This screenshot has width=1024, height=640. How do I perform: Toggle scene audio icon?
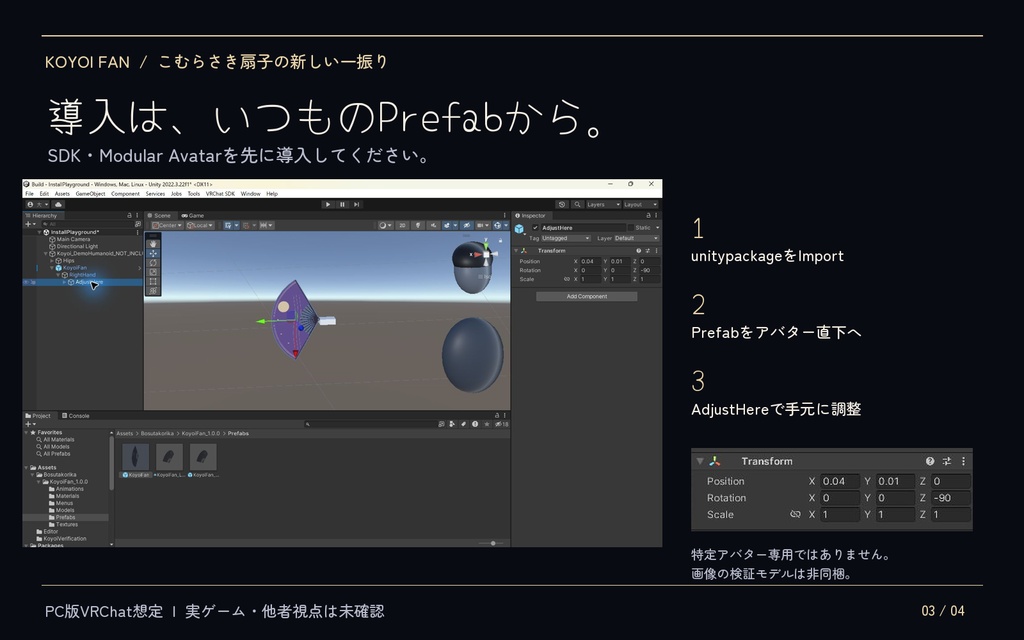(x=433, y=225)
